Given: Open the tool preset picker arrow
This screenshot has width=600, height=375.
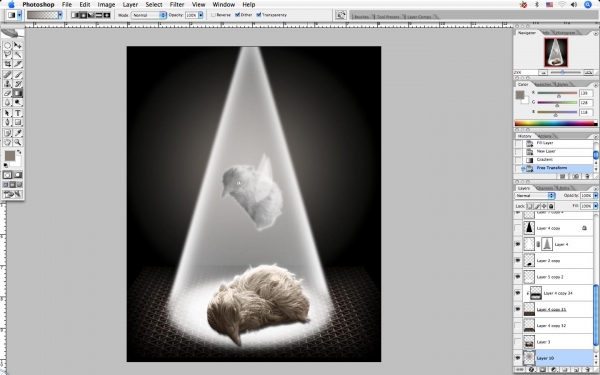Looking at the screenshot, I should (x=19, y=15).
